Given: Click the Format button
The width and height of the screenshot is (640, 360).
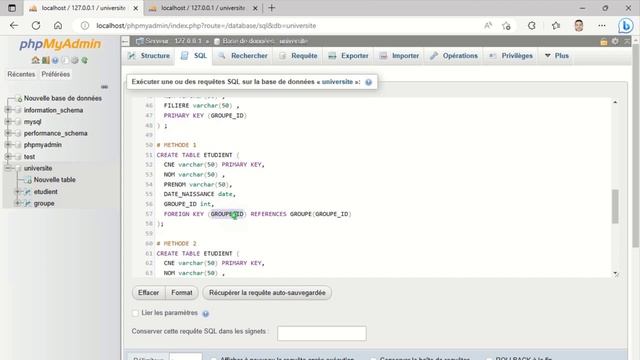Looking at the screenshot, I should pyautogui.click(x=182, y=293).
